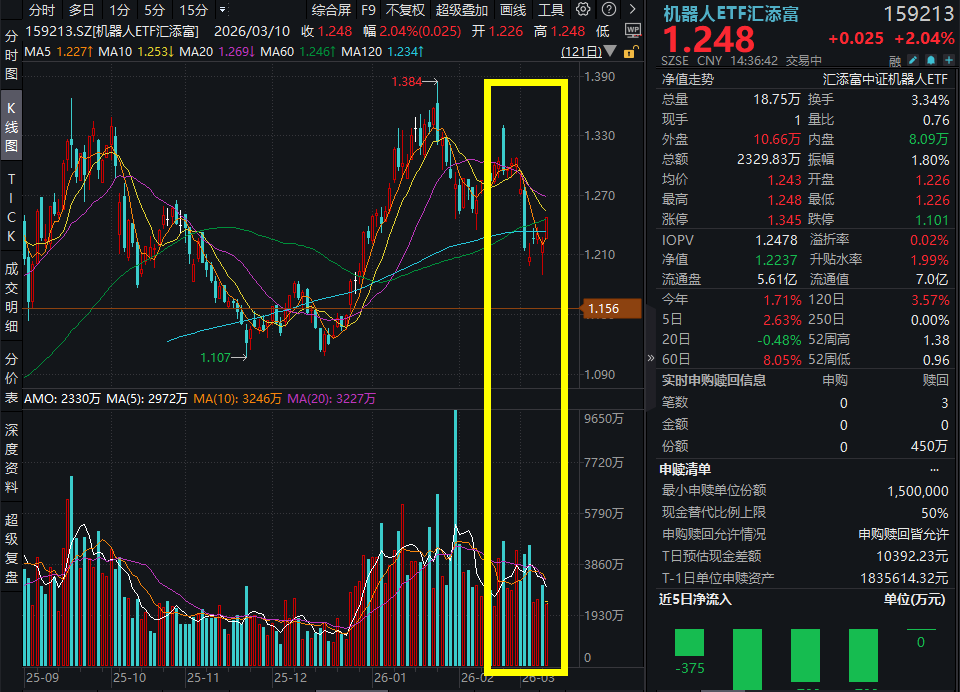Click the price alert bell icon
960x692 pixels.
(930, 61)
